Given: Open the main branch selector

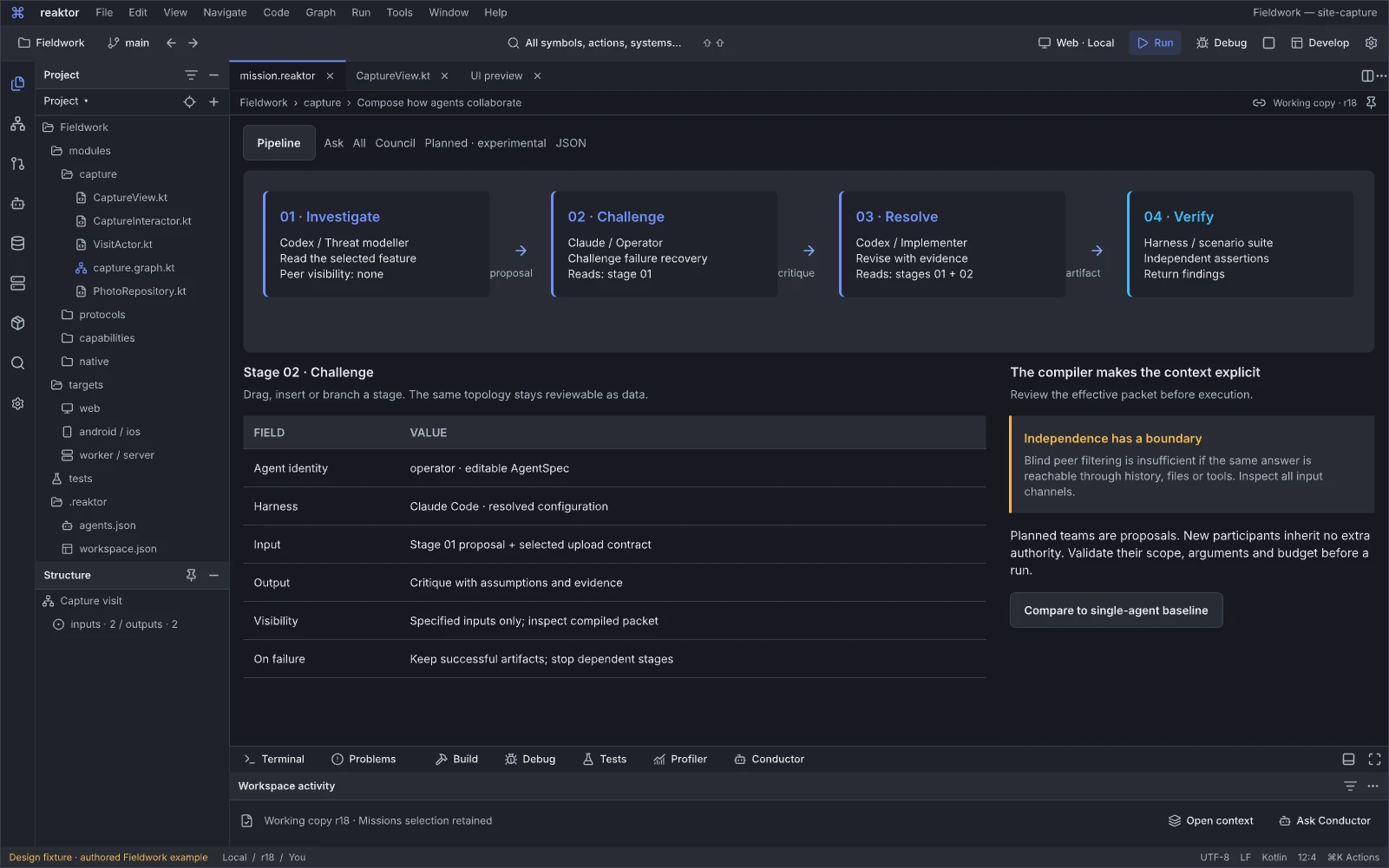Looking at the screenshot, I should pos(128,42).
